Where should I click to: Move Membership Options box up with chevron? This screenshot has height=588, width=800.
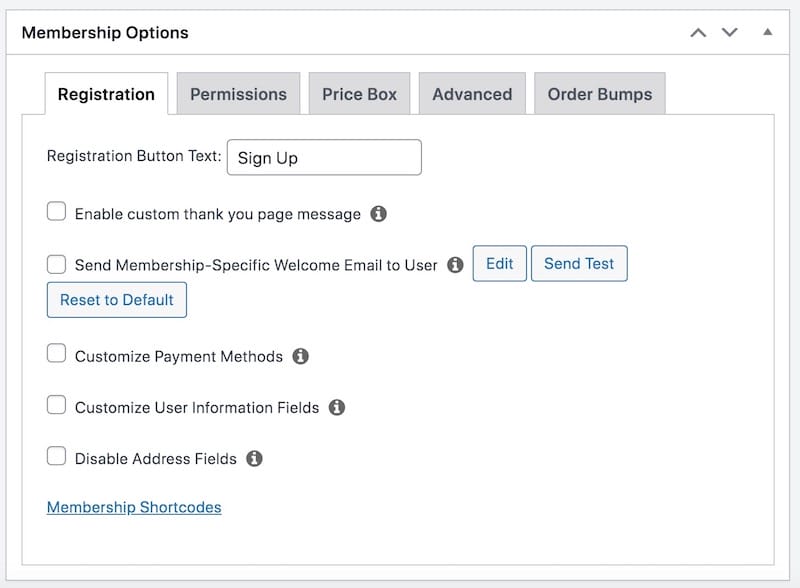pos(699,32)
